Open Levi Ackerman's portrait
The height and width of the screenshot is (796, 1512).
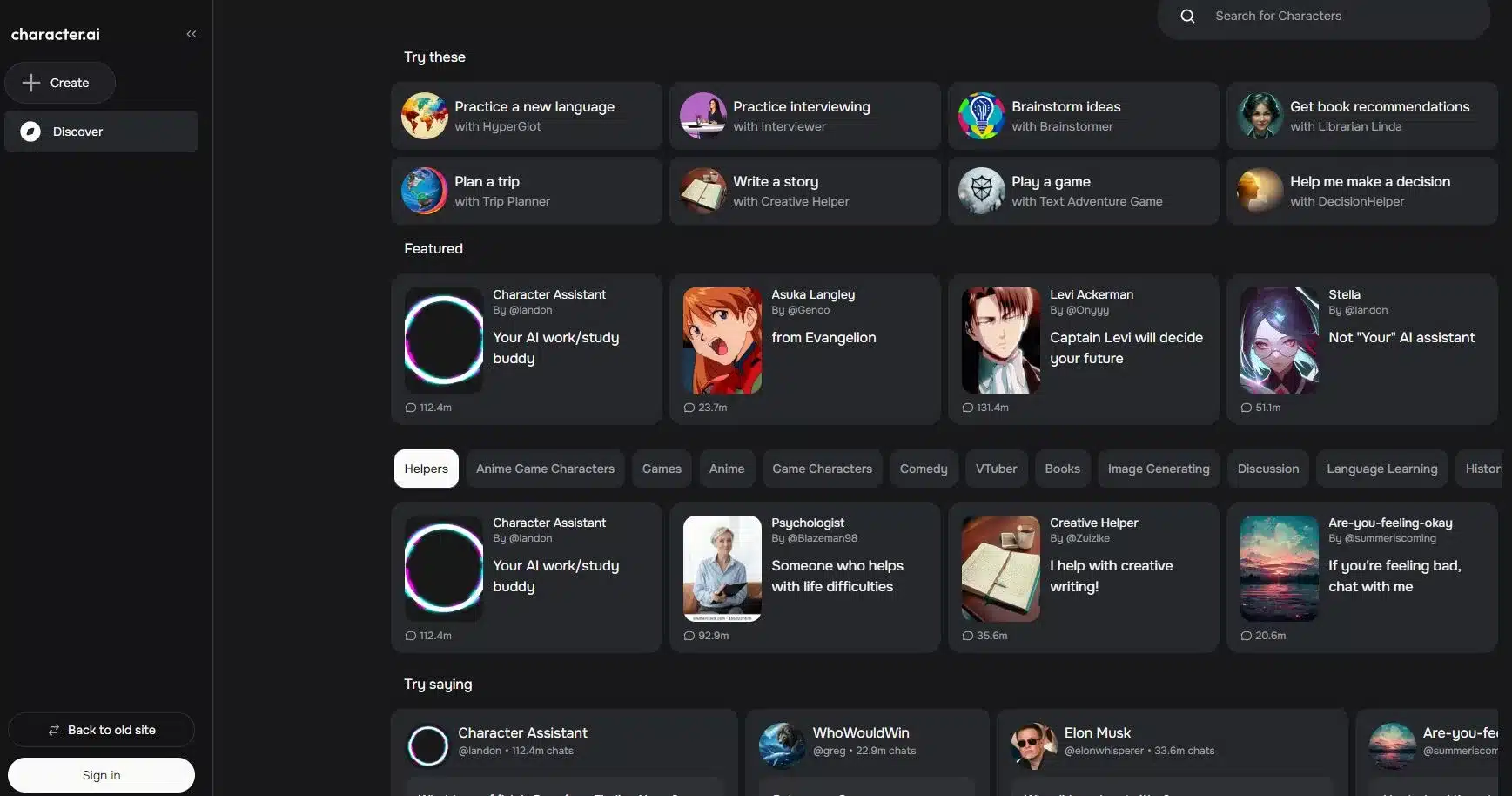[1001, 341]
